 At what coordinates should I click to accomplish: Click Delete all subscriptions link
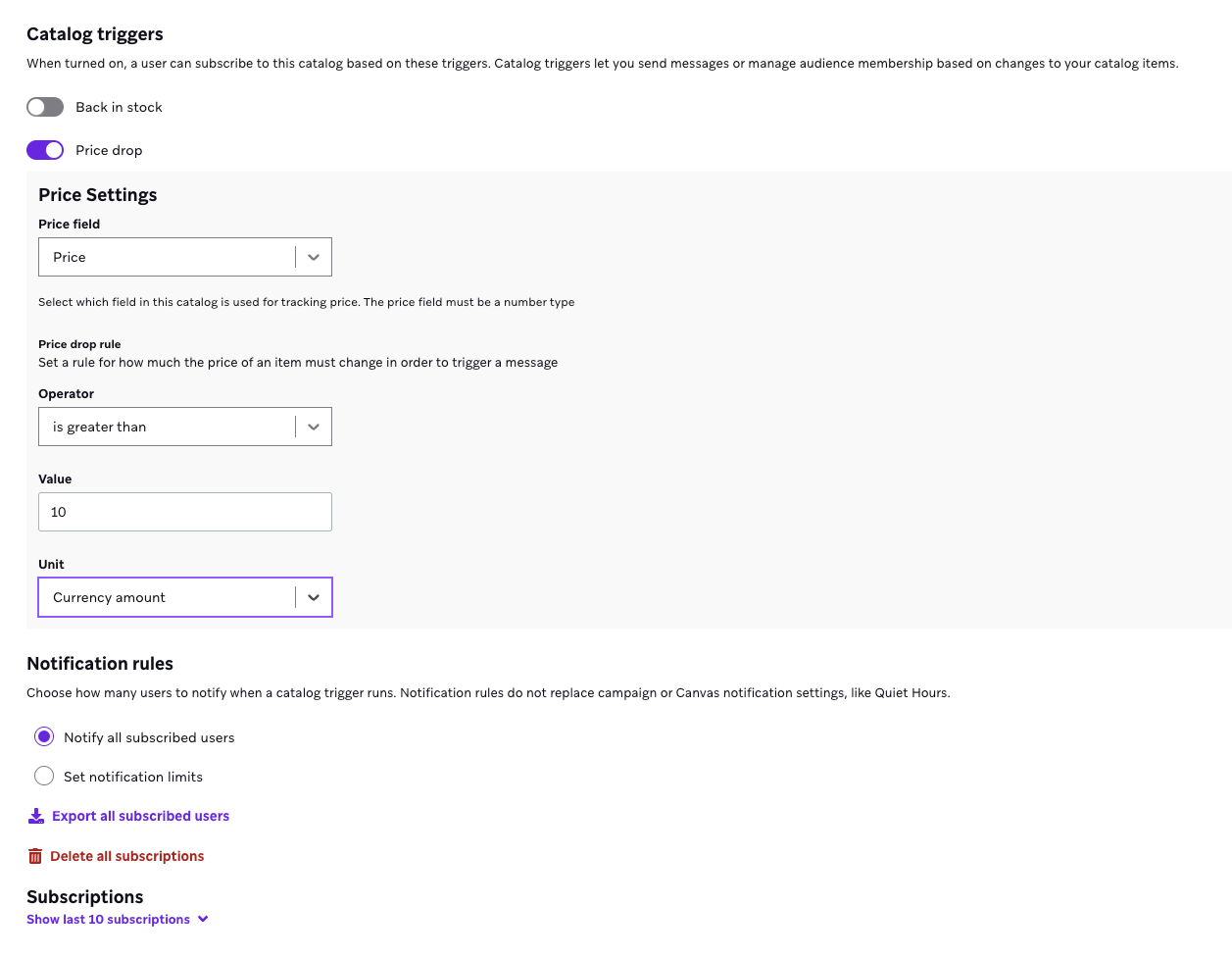[127, 856]
